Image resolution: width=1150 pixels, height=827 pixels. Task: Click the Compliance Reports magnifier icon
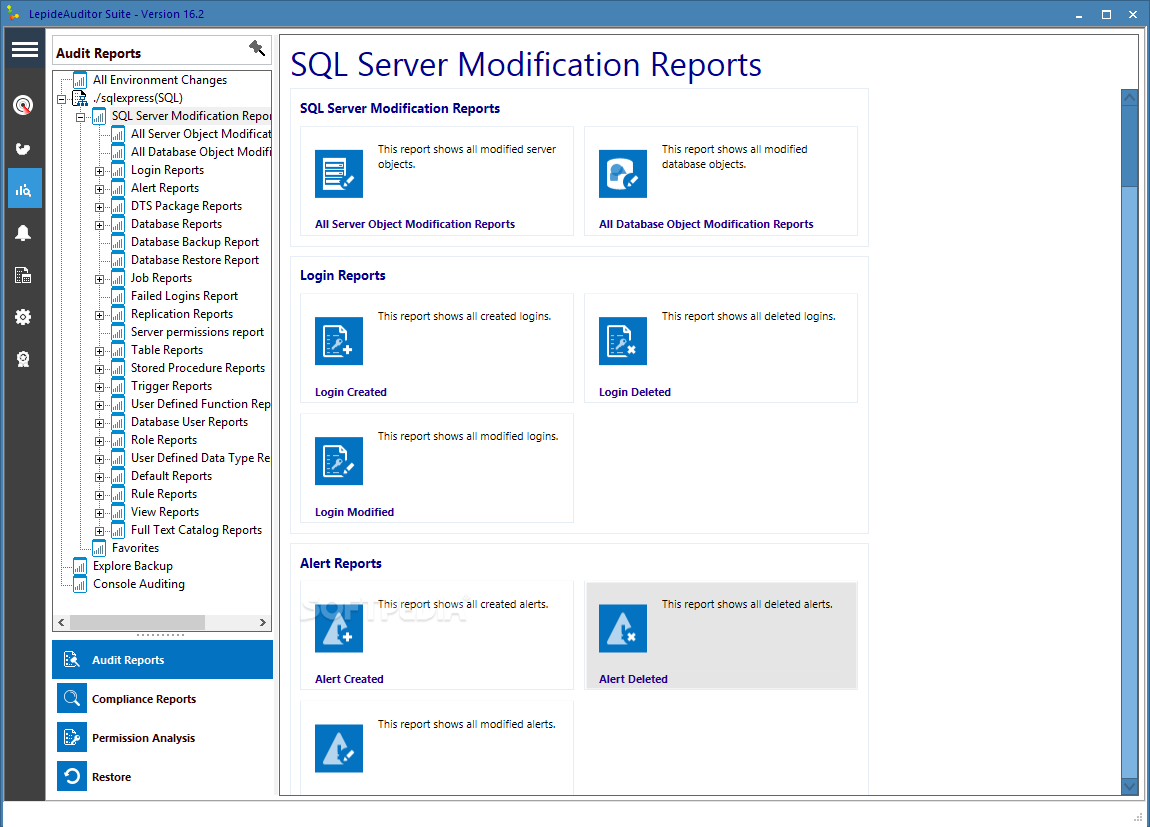tap(72, 699)
